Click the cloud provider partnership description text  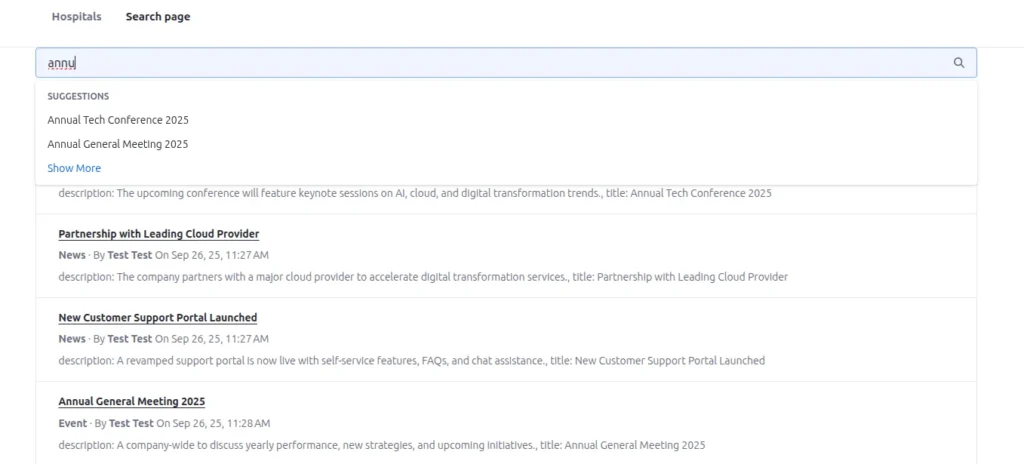tap(422, 277)
